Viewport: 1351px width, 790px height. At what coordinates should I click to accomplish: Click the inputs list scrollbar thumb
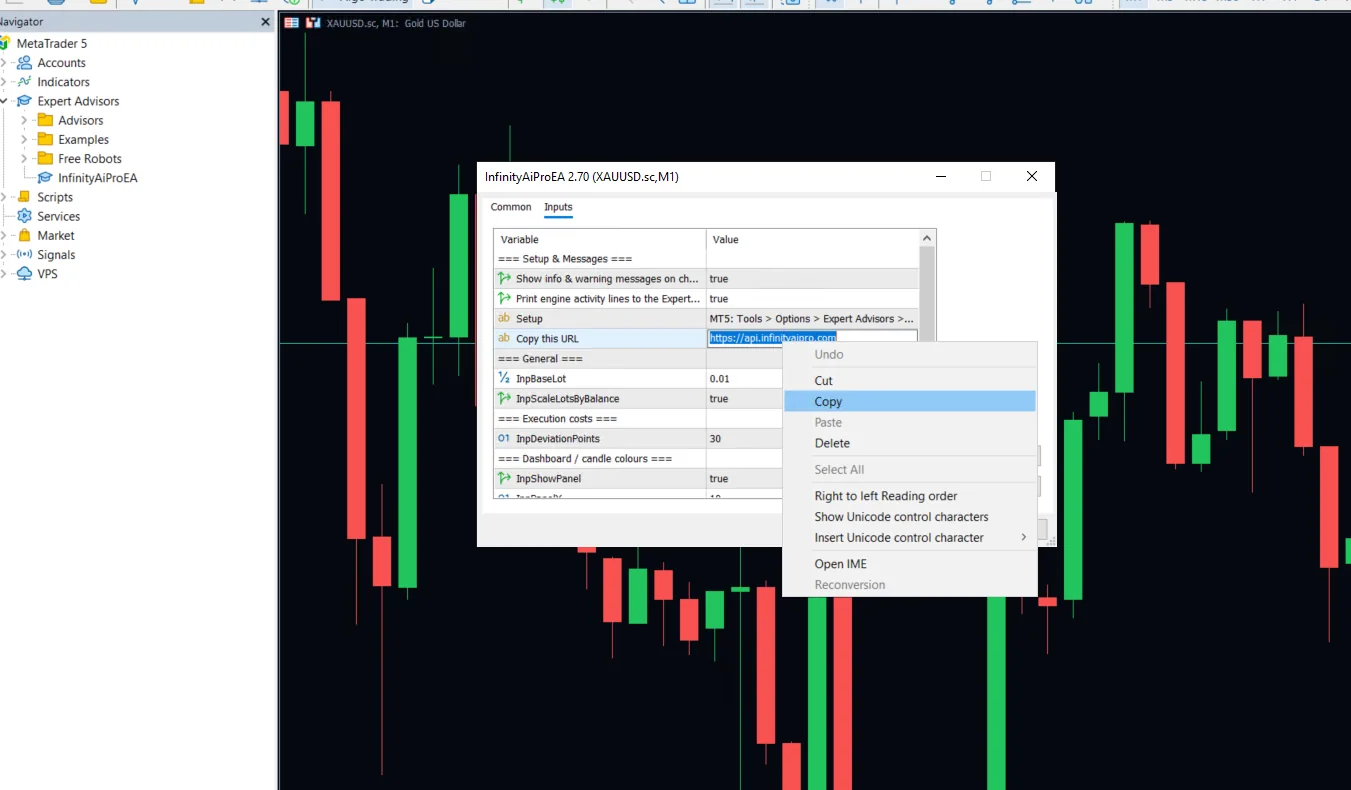click(927, 295)
